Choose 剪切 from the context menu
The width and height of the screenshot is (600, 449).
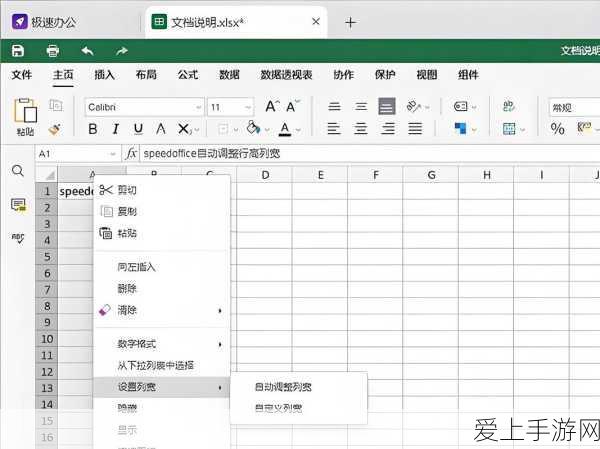(x=161, y=190)
